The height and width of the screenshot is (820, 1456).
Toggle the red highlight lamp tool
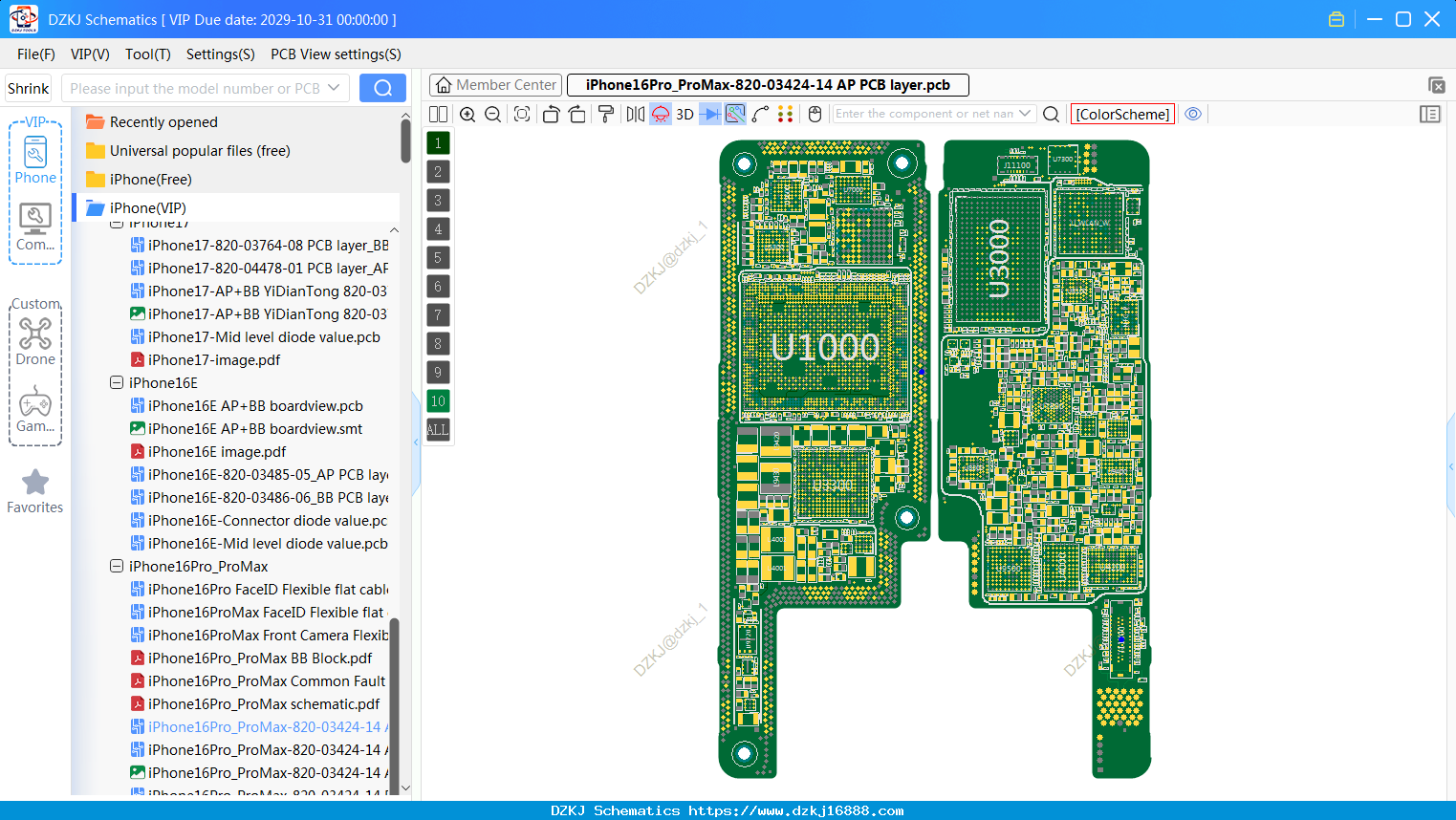661,114
